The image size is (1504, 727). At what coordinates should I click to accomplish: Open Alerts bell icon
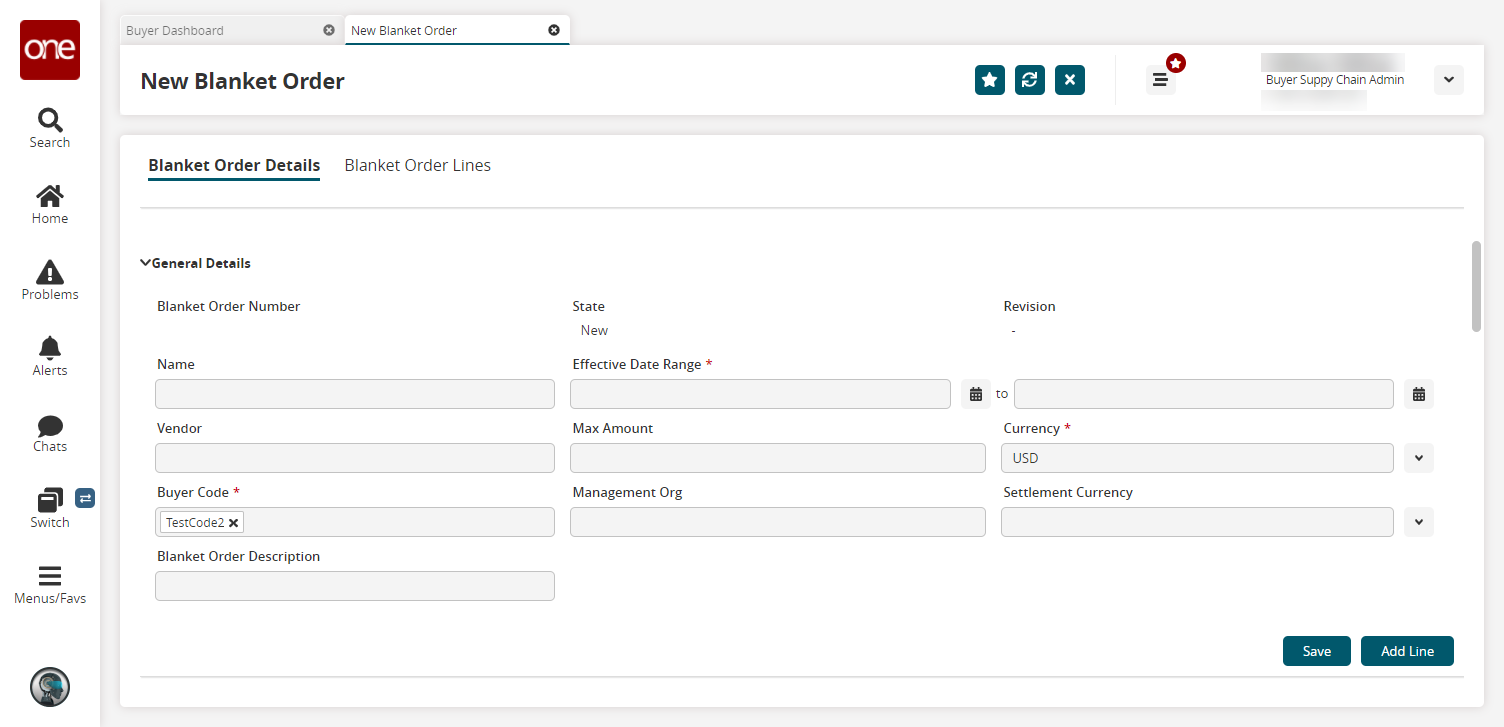pos(49,348)
